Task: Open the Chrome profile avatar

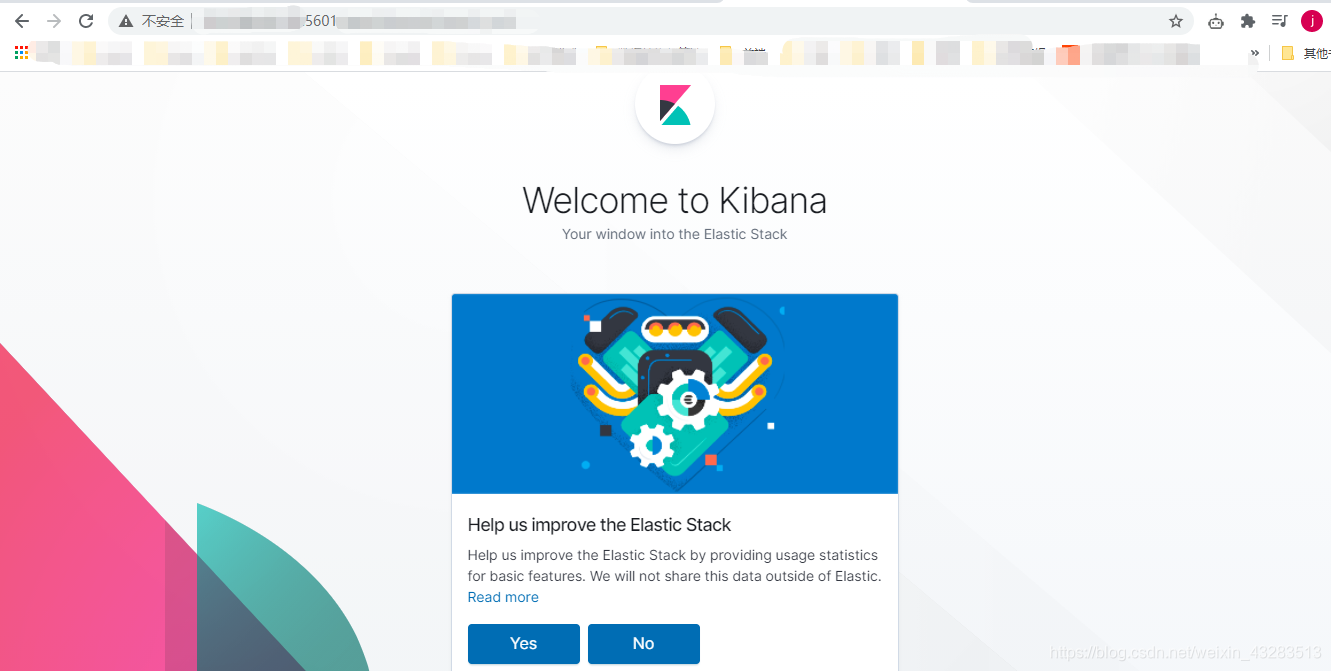Action: click(x=1312, y=21)
